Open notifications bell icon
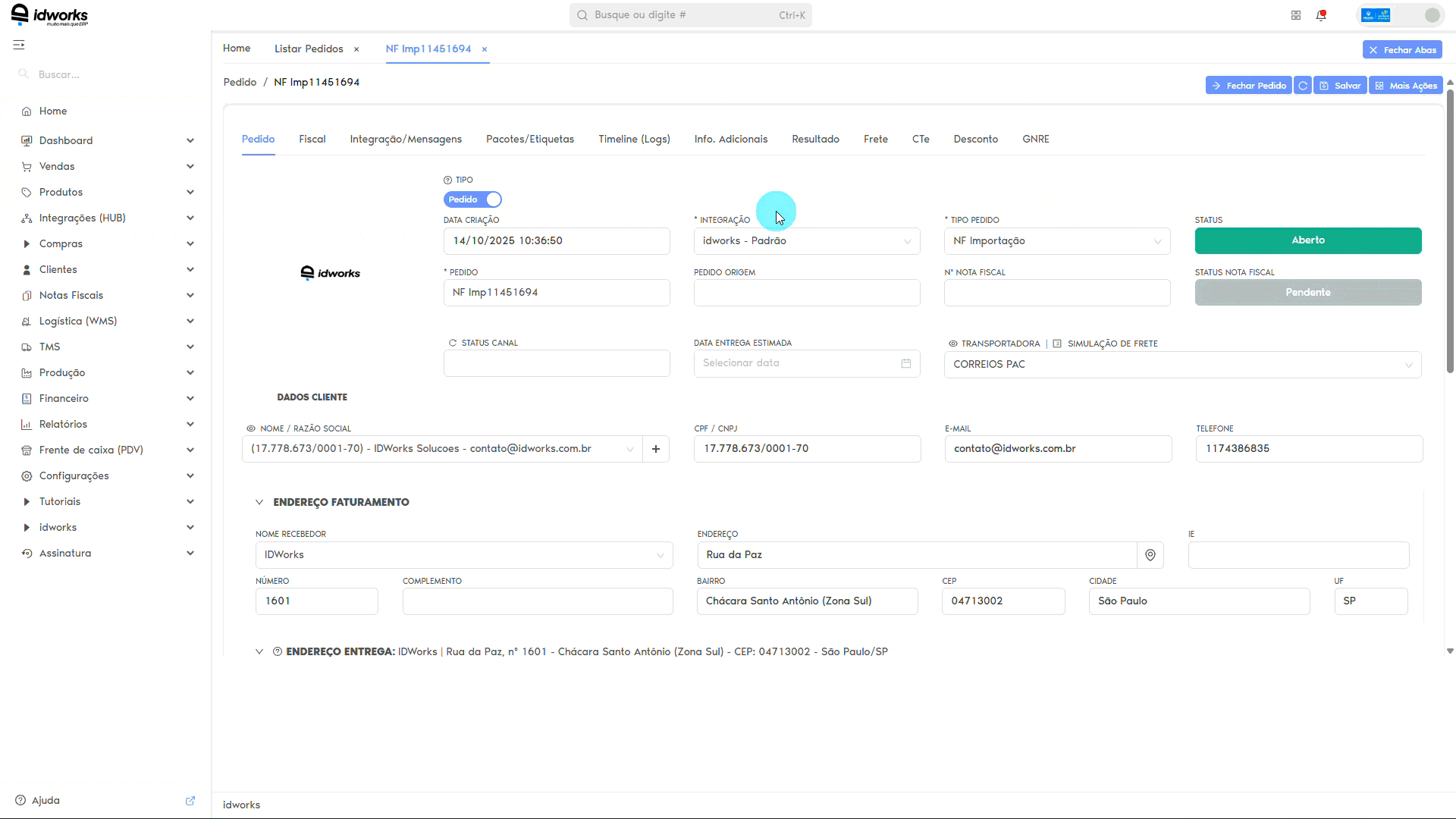The width and height of the screenshot is (1456, 819). (1321, 15)
